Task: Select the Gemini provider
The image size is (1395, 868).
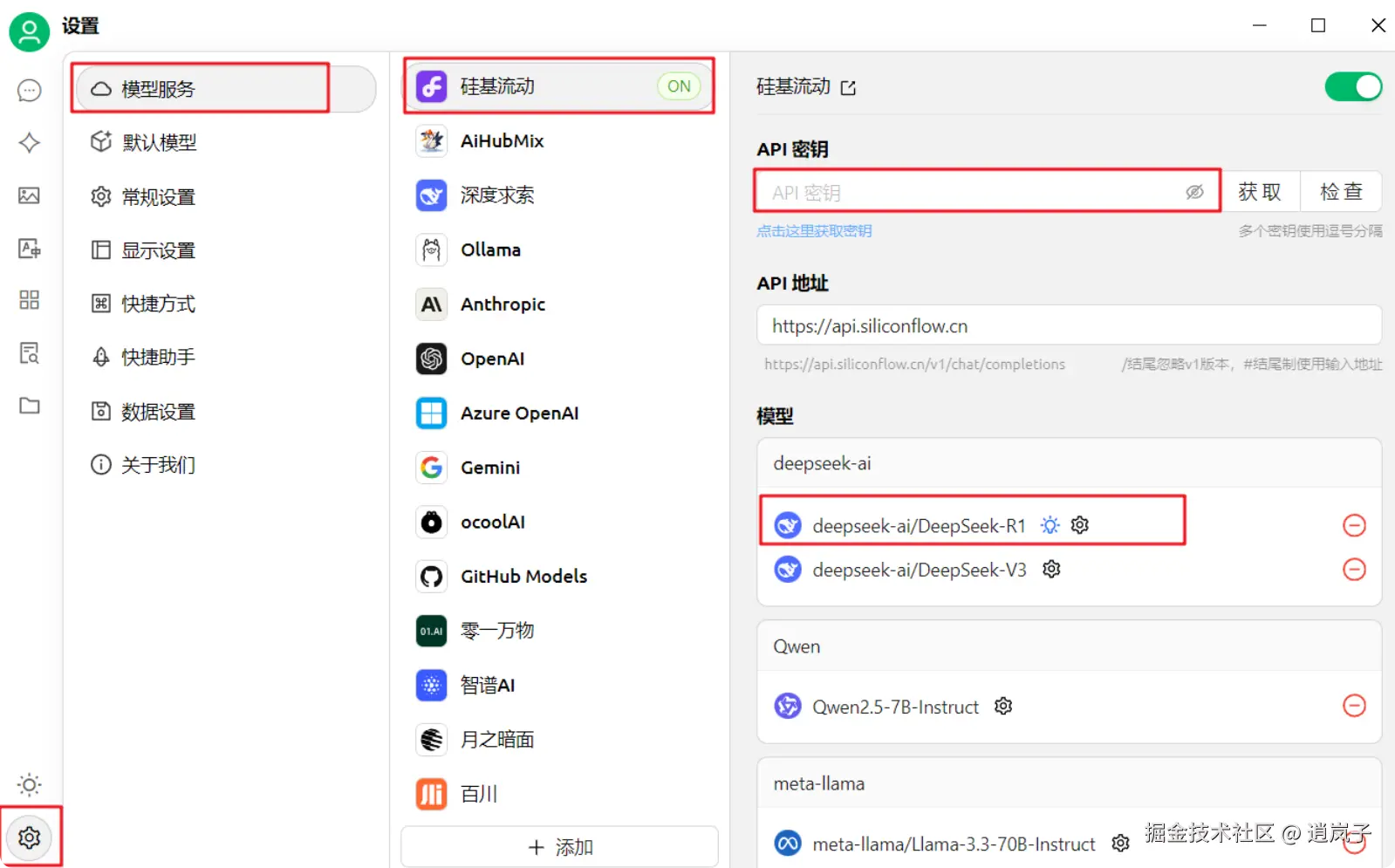Action: tap(558, 468)
